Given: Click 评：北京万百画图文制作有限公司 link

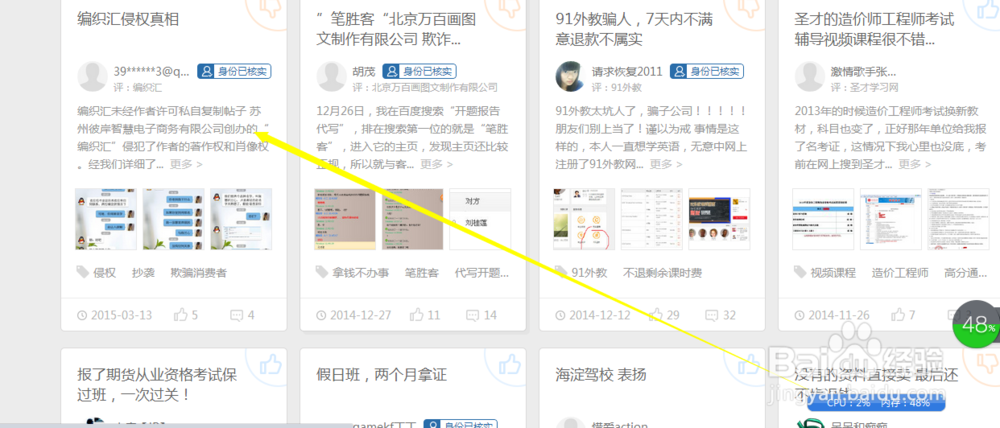Looking at the screenshot, I should pos(425,87).
